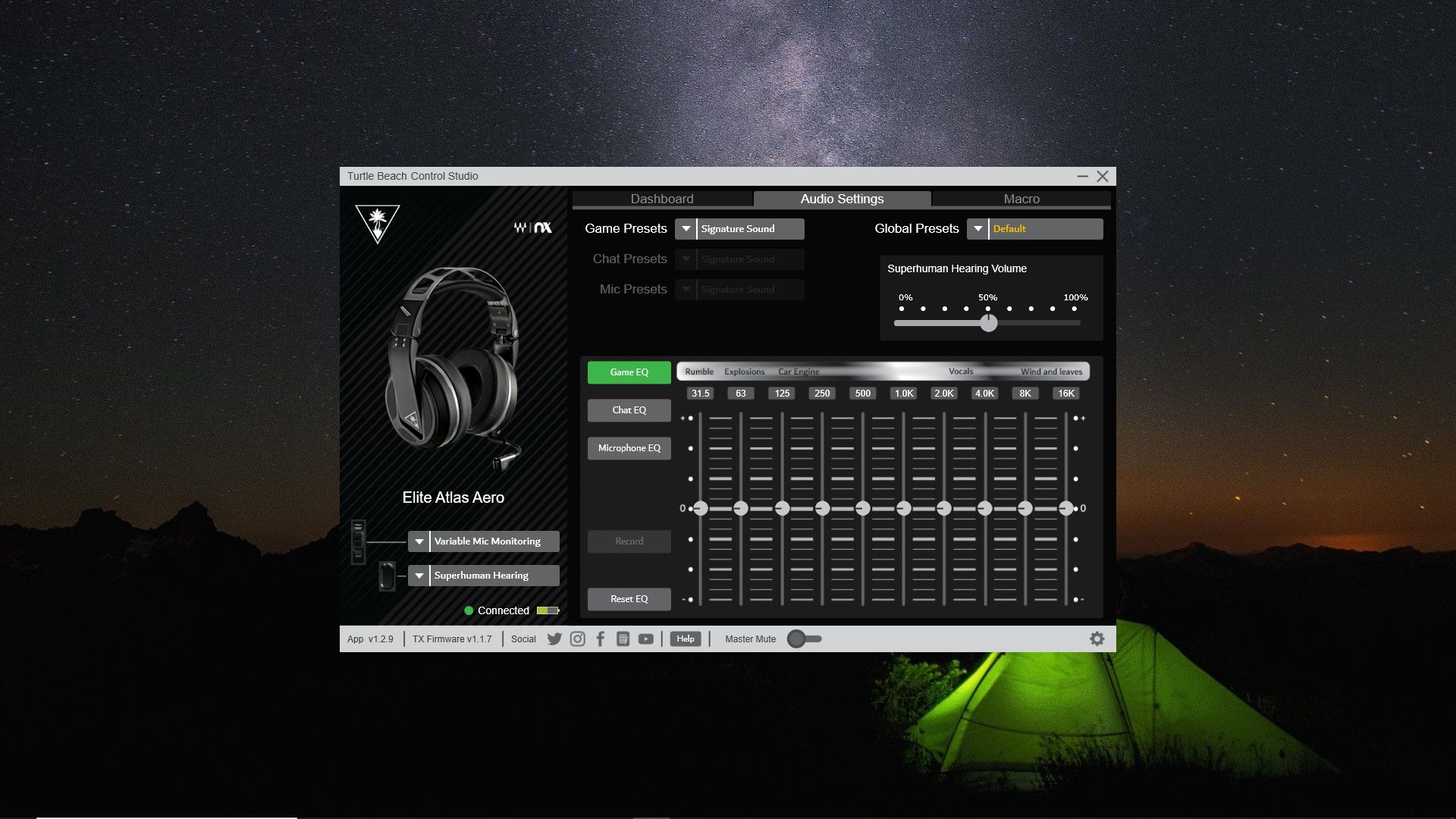Select the Microphone EQ panel
The image size is (1456, 819).
[x=629, y=448]
